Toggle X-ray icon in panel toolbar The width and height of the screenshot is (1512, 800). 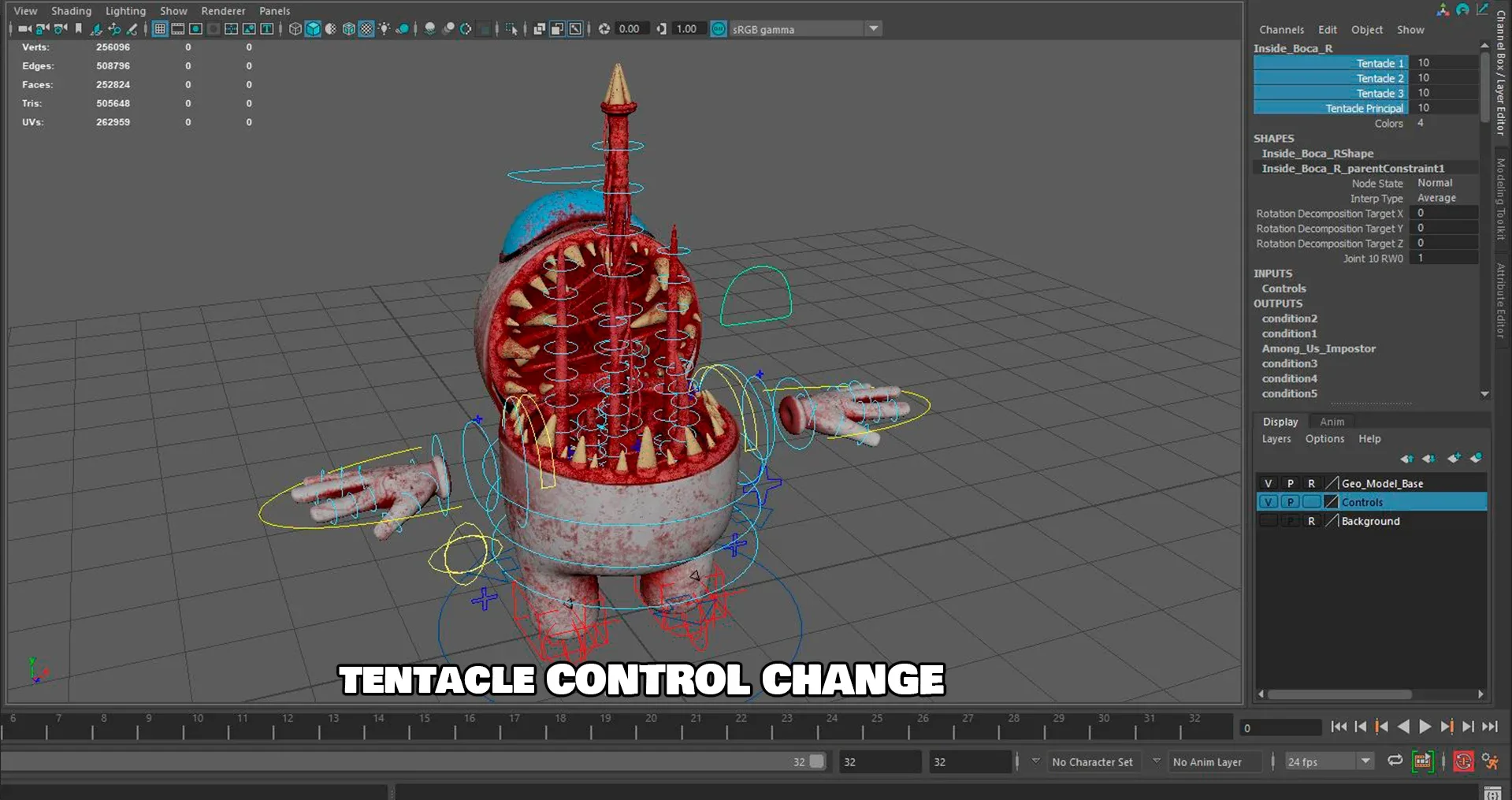(540, 29)
